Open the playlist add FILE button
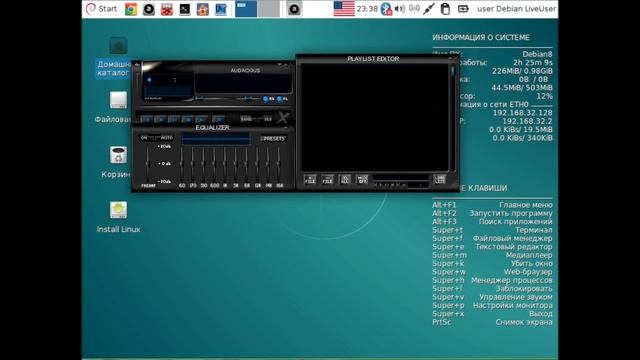The width and height of the screenshot is (640, 360). click(x=310, y=180)
